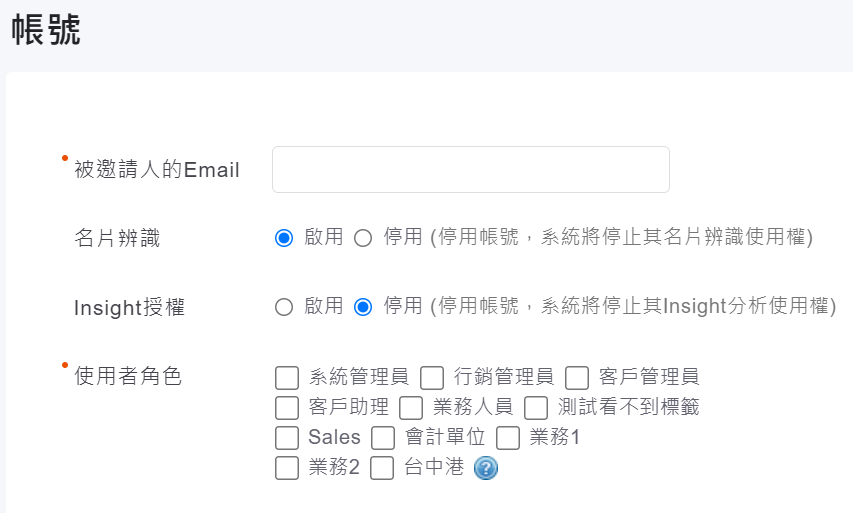Select 停用 radio for Insight授權
Viewport: 853px width, 513px height.
pyautogui.click(x=363, y=307)
